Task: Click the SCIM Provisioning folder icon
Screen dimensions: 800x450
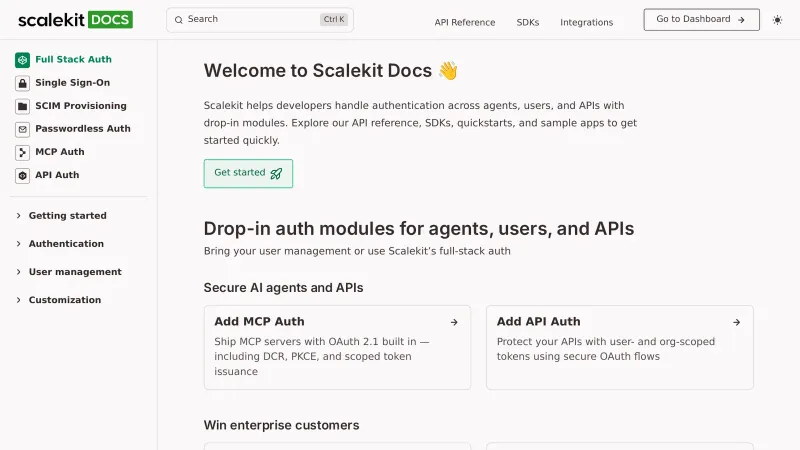Action: tap(22, 106)
